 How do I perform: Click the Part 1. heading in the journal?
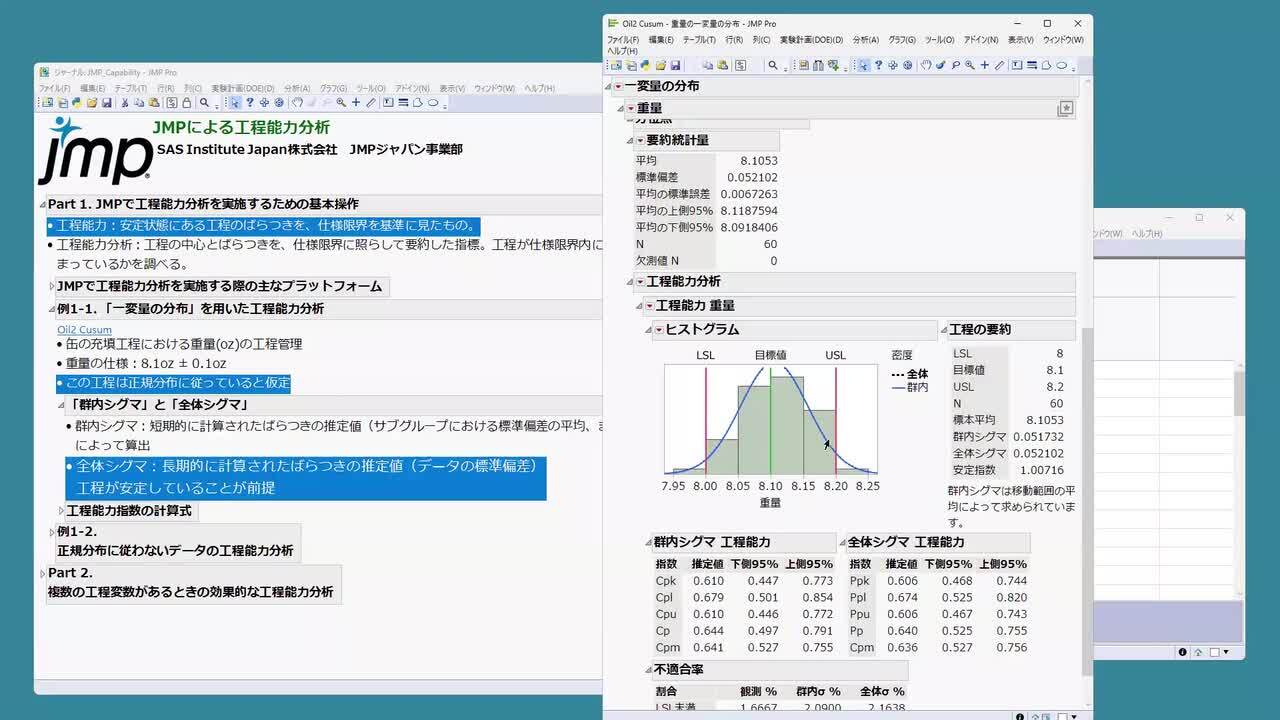click(203, 204)
